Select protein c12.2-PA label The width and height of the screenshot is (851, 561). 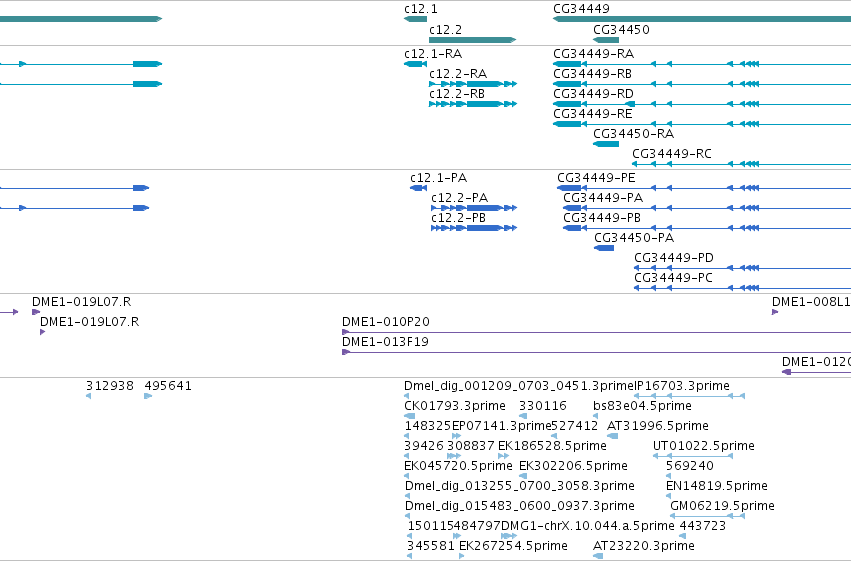click(460, 198)
